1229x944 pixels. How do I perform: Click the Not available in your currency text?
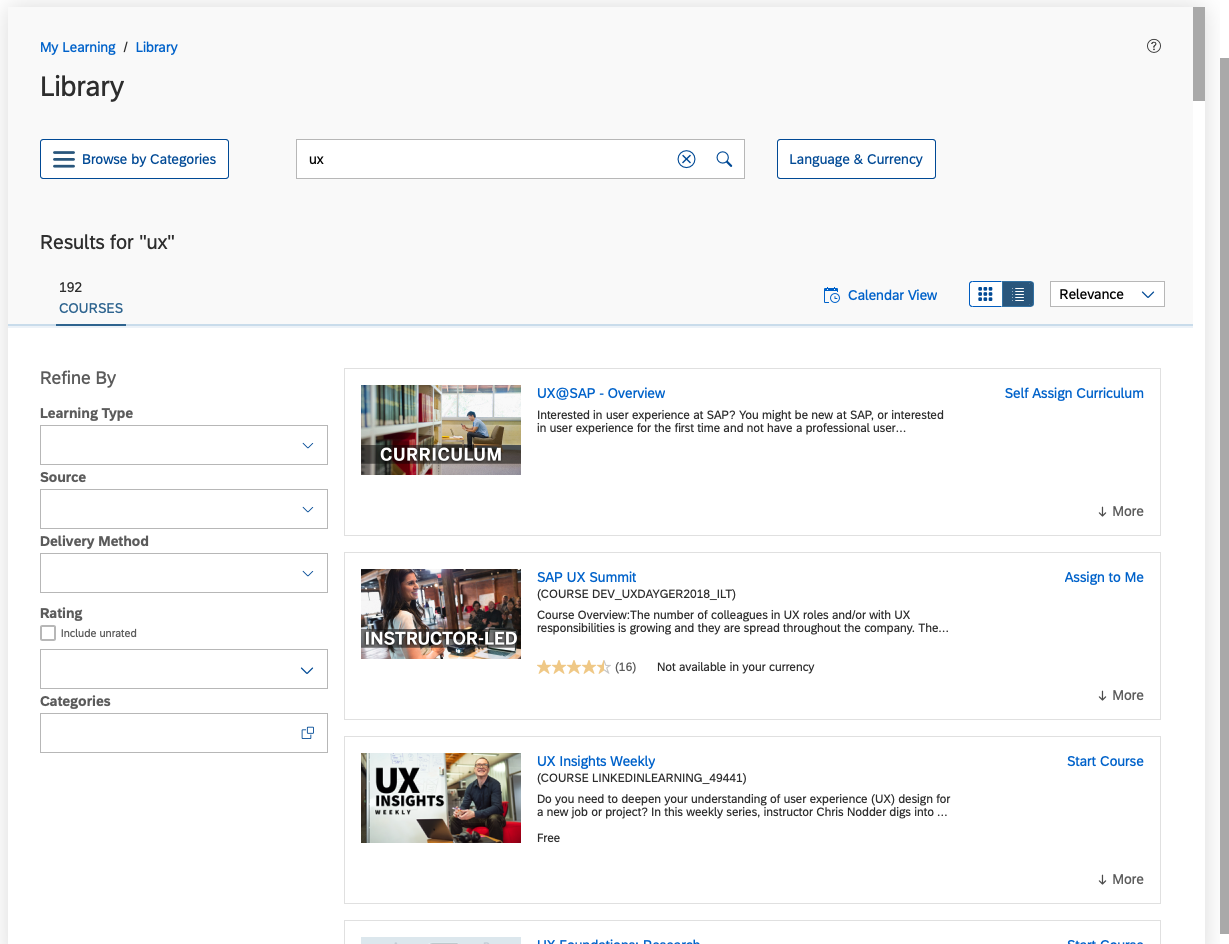click(x=736, y=667)
